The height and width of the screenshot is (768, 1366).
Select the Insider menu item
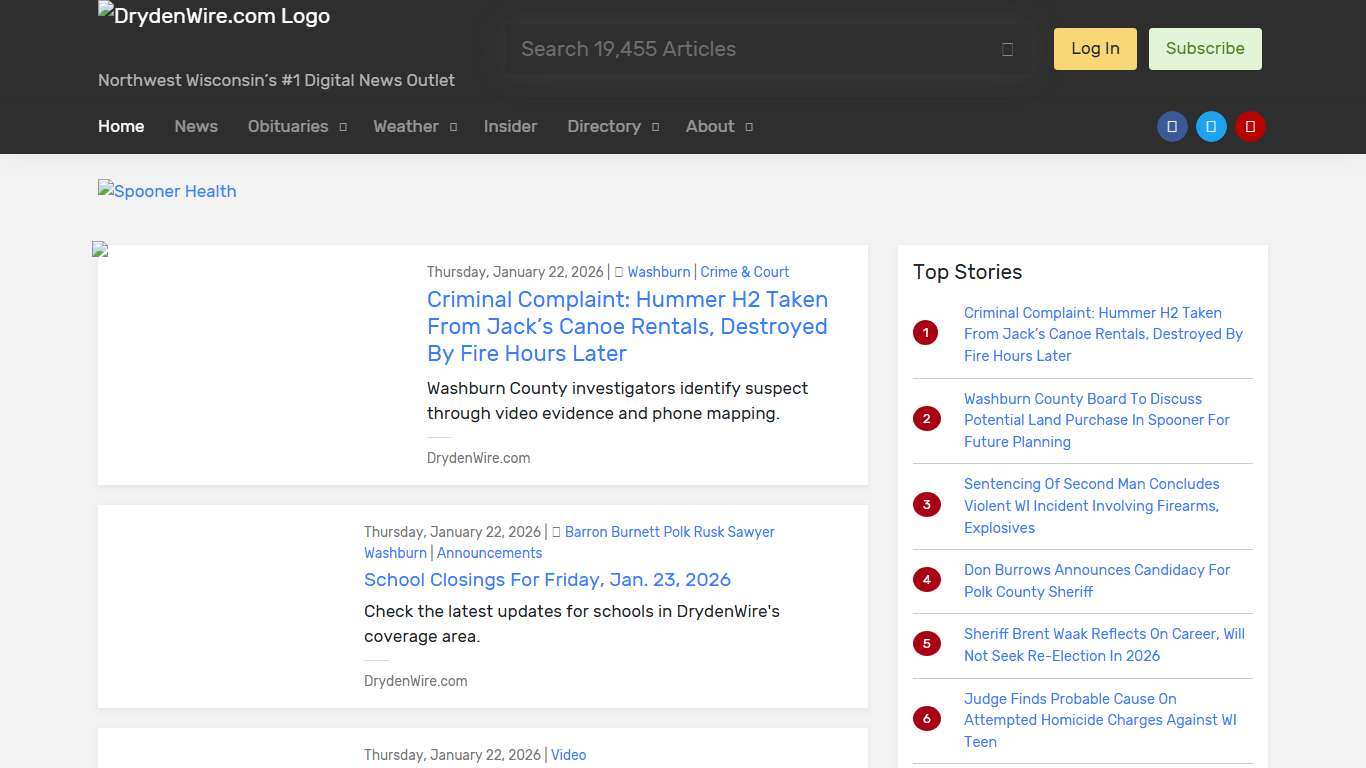pos(510,127)
